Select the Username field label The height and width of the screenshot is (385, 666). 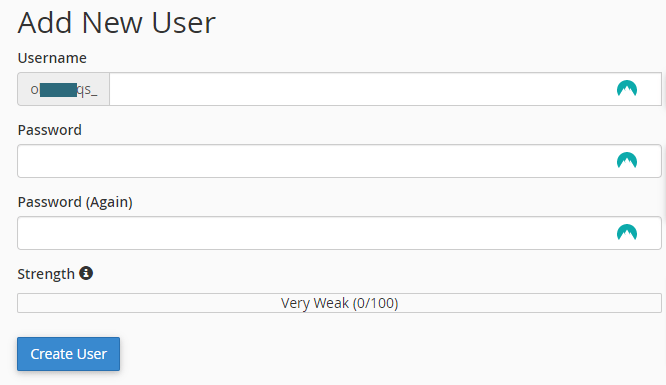(52, 58)
